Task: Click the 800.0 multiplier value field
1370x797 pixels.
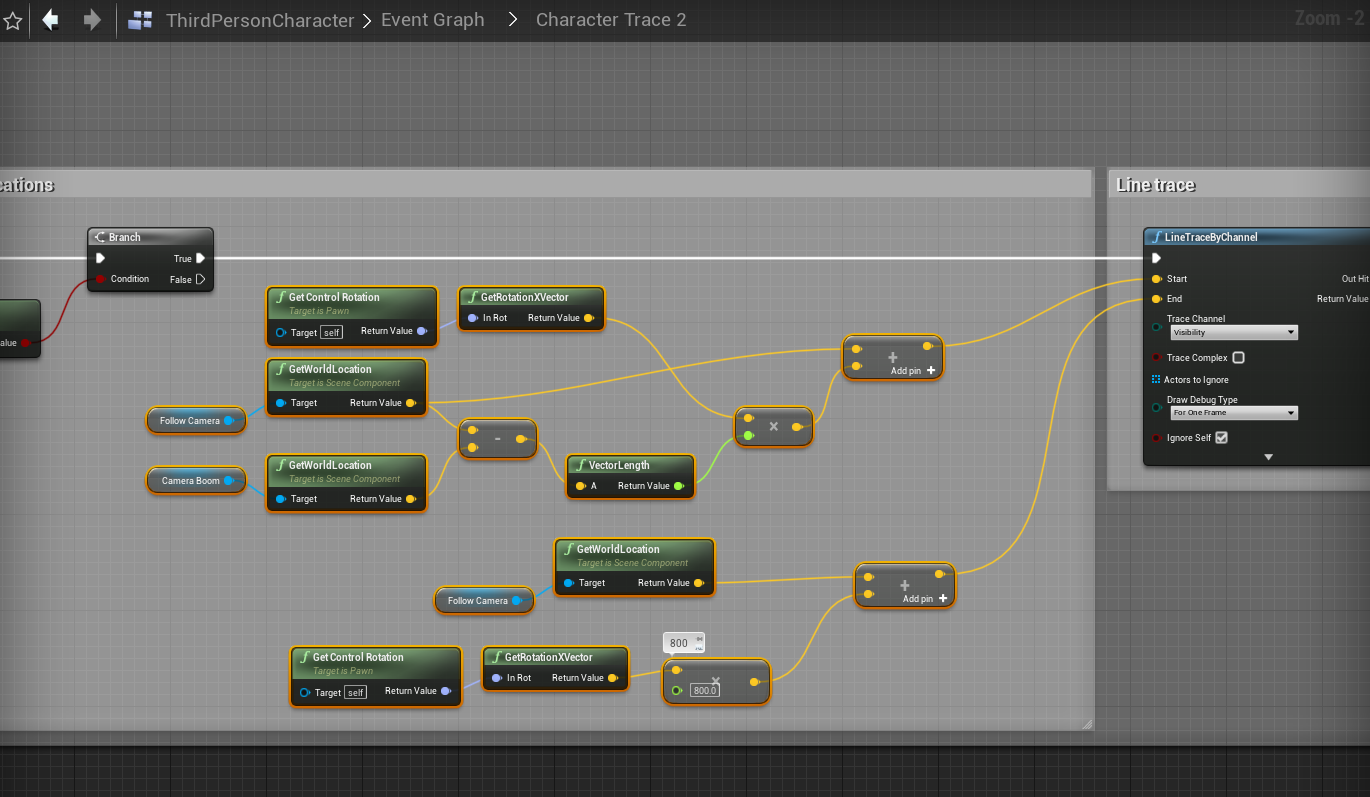Action: click(x=705, y=690)
